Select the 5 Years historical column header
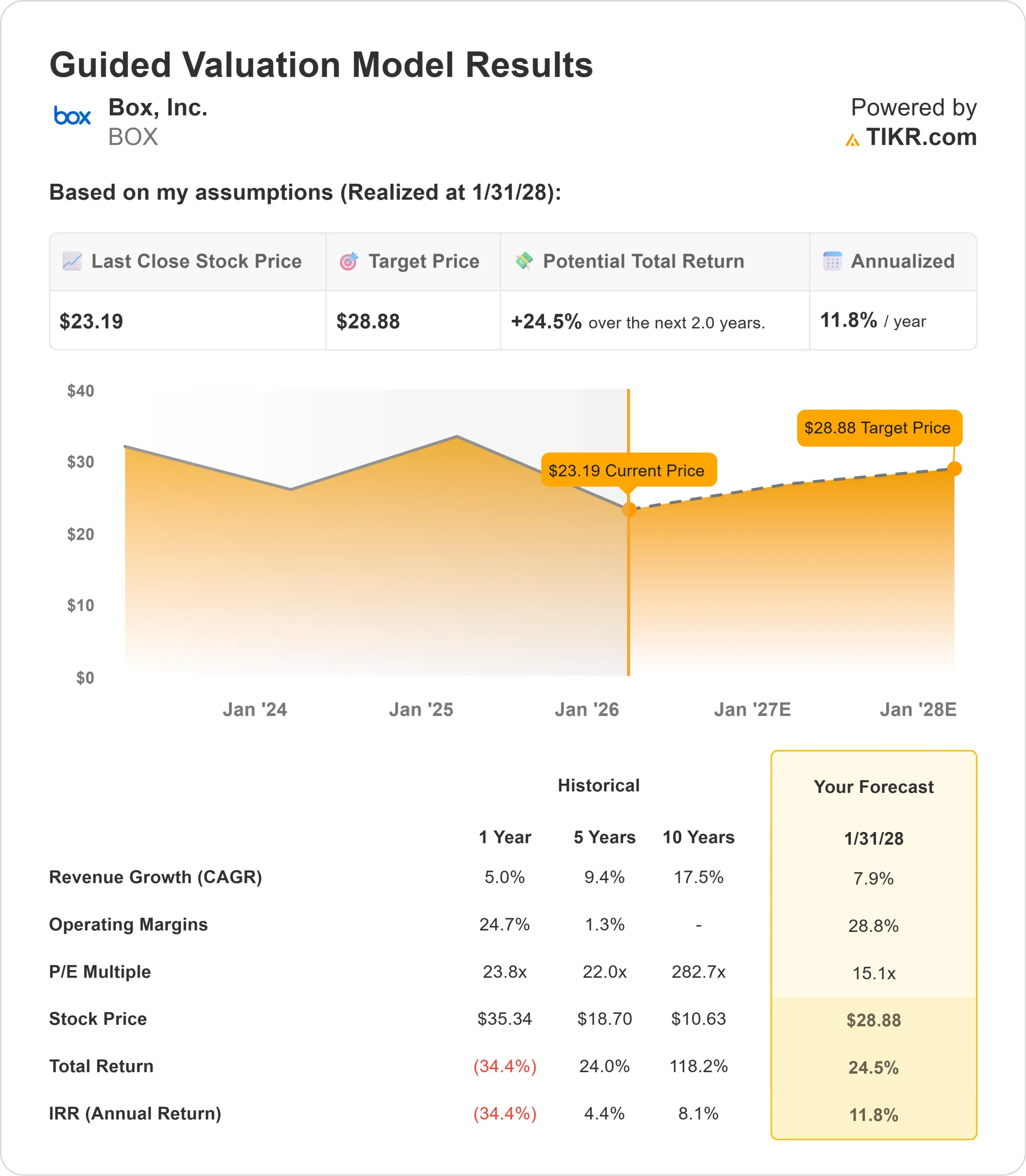 [x=604, y=837]
